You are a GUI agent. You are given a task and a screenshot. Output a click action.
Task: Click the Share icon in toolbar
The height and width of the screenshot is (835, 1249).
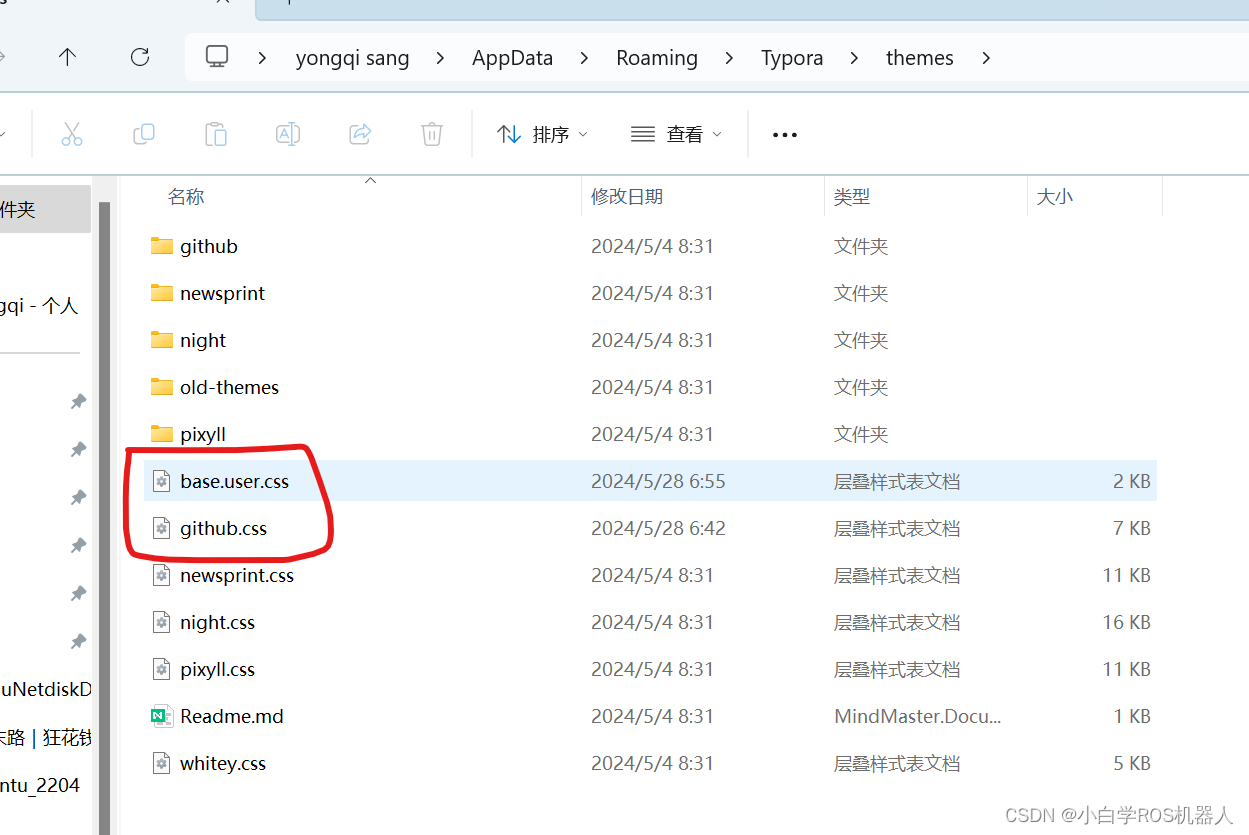(x=360, y=134)
